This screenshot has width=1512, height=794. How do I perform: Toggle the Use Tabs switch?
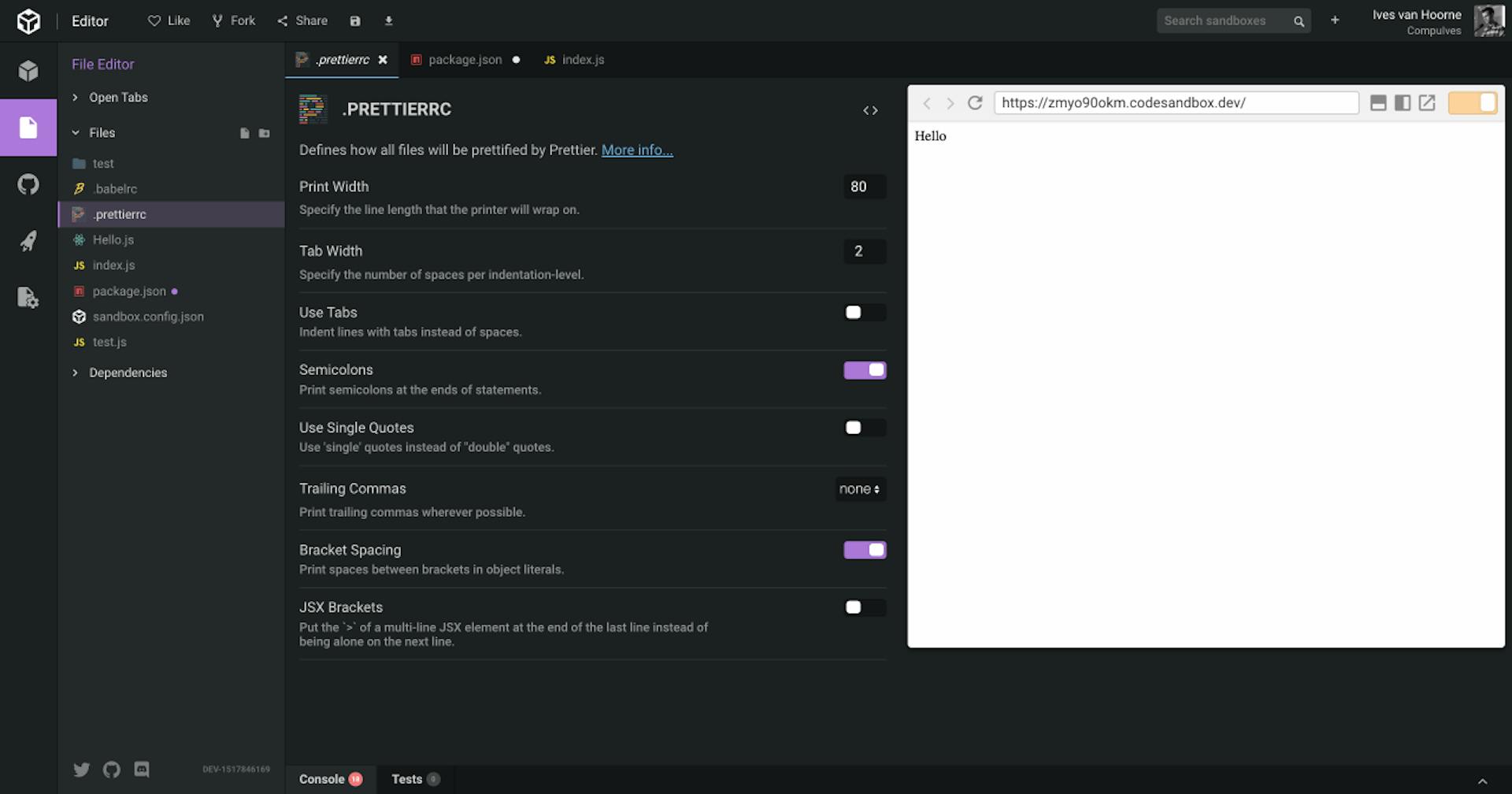[x=864, y=312]
